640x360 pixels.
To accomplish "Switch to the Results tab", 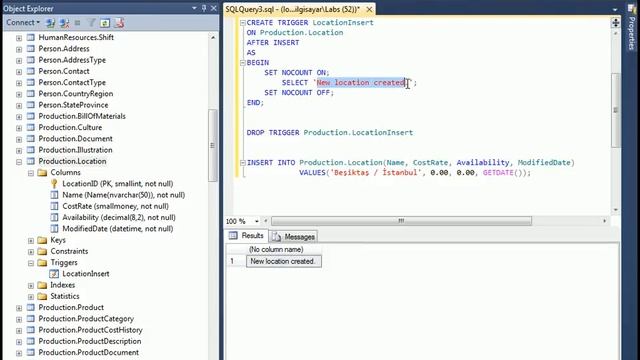I will click(247, 236).
